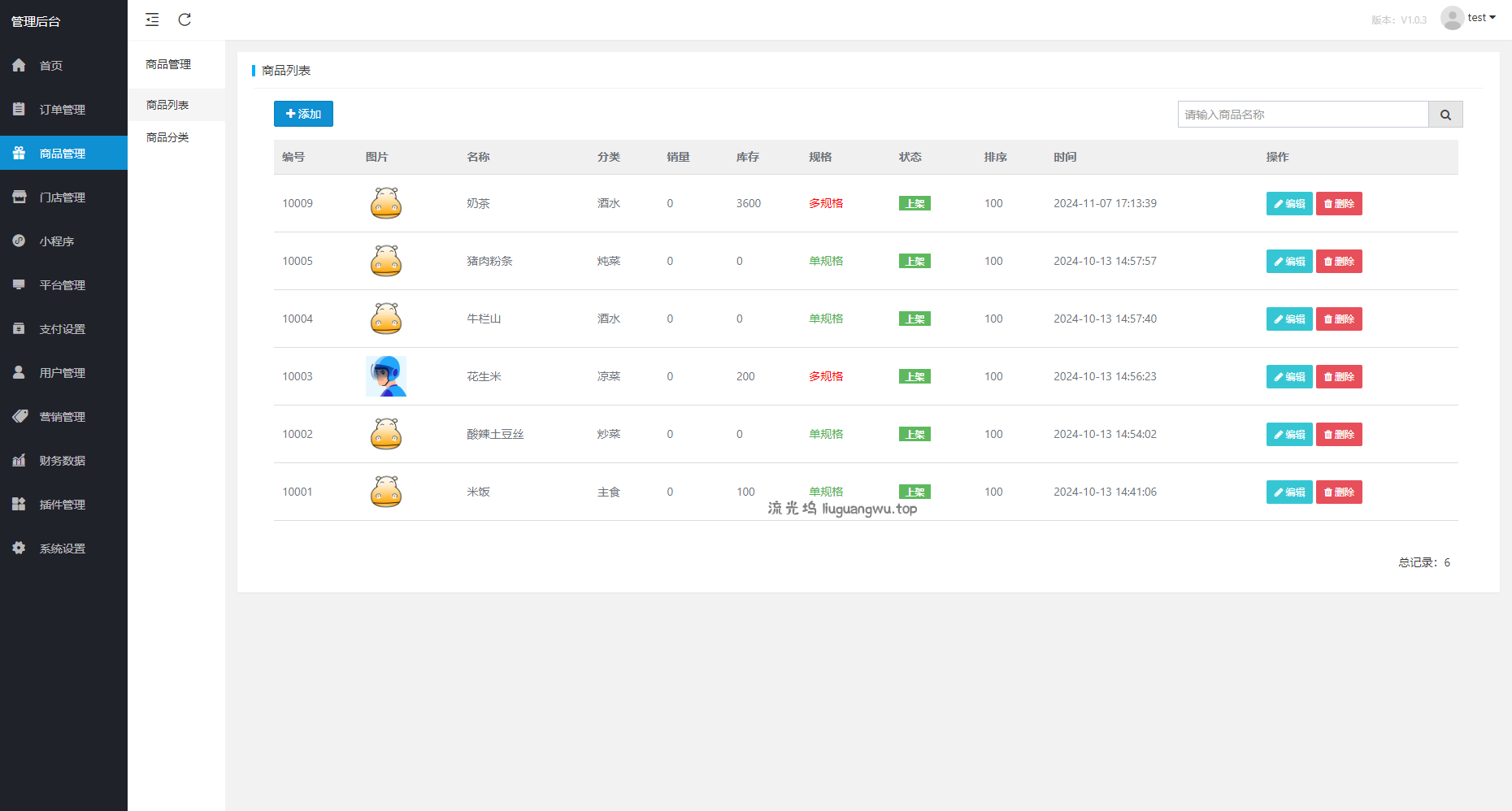Click 编辑 button for 猪肉粉条
Screen dimensions: 1512x811
pos(1288,261)
